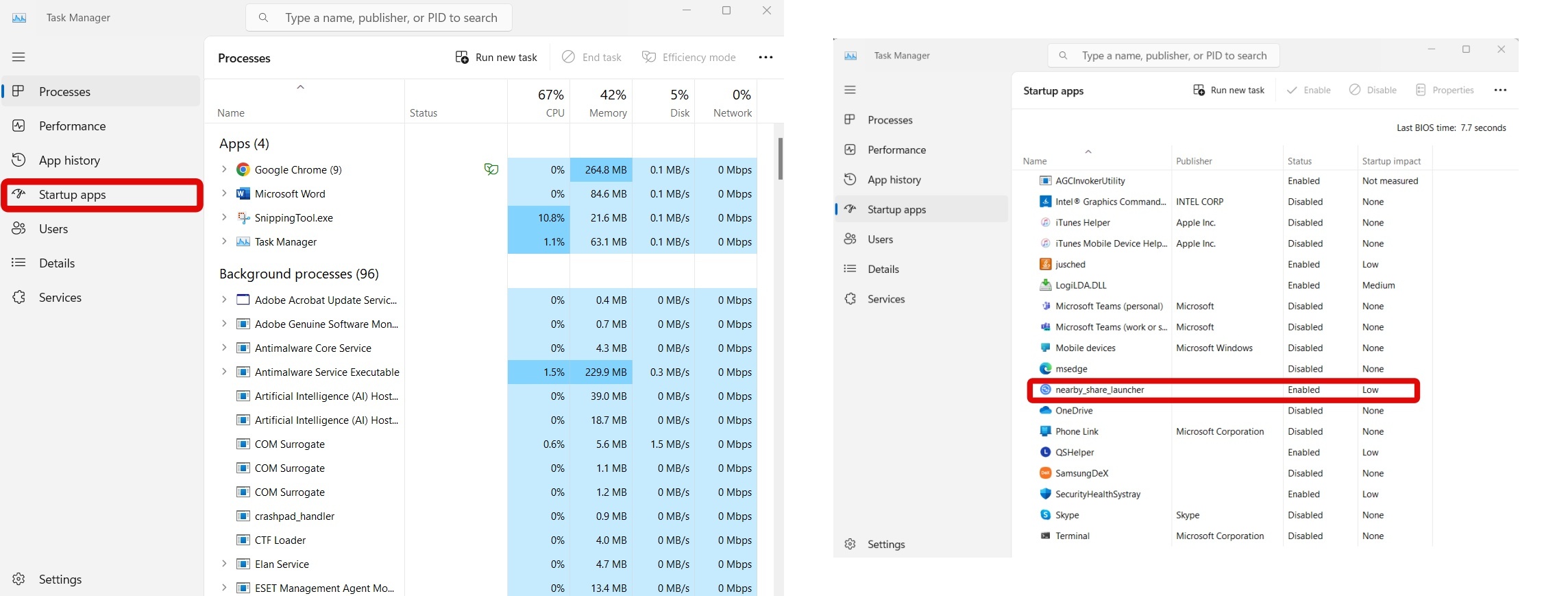Image resolution: width=1568 pixels, height=596 pixels.
Task: Click Run new task in Processes window
Action: pyautogui.click(x=496, y=57)
